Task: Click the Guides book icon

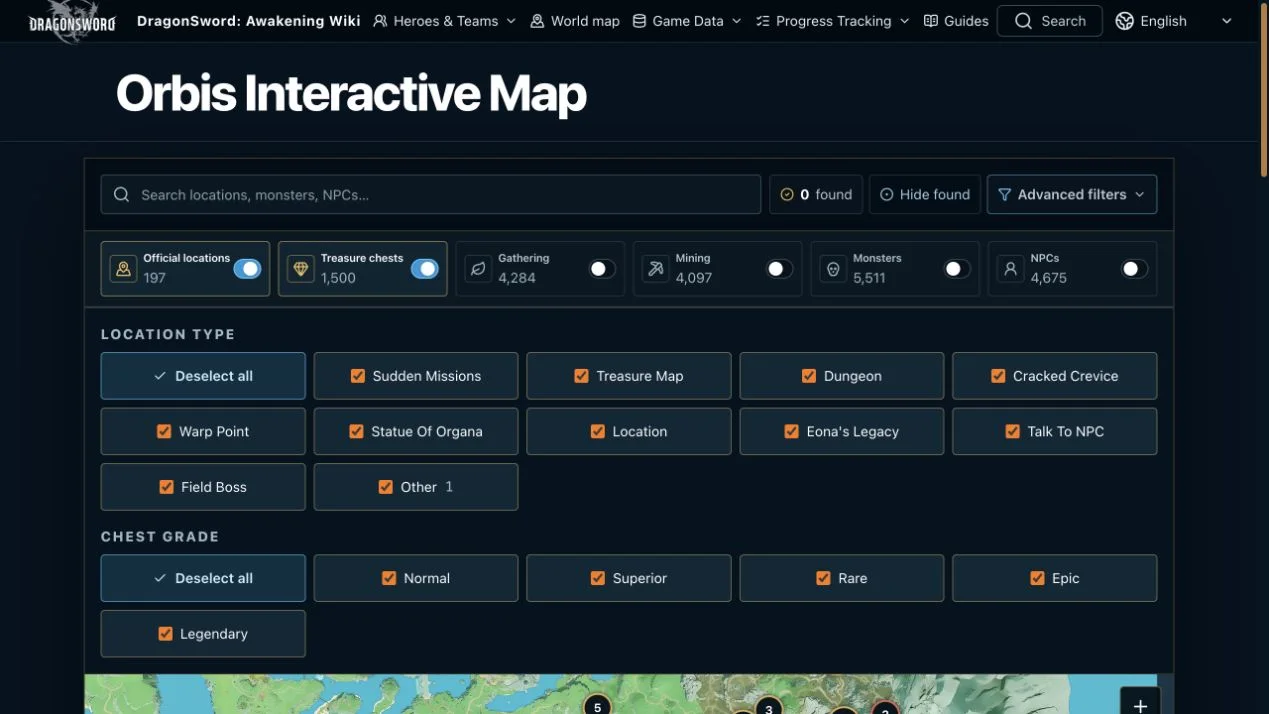Action: 931,21
